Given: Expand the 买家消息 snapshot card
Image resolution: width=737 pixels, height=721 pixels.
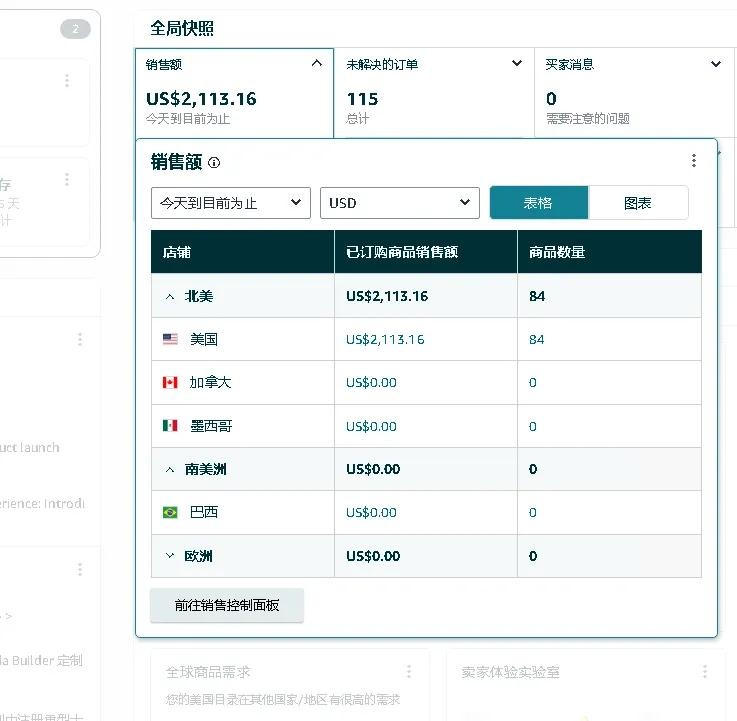Looking at the screenshot, I should tap(716, 63).
